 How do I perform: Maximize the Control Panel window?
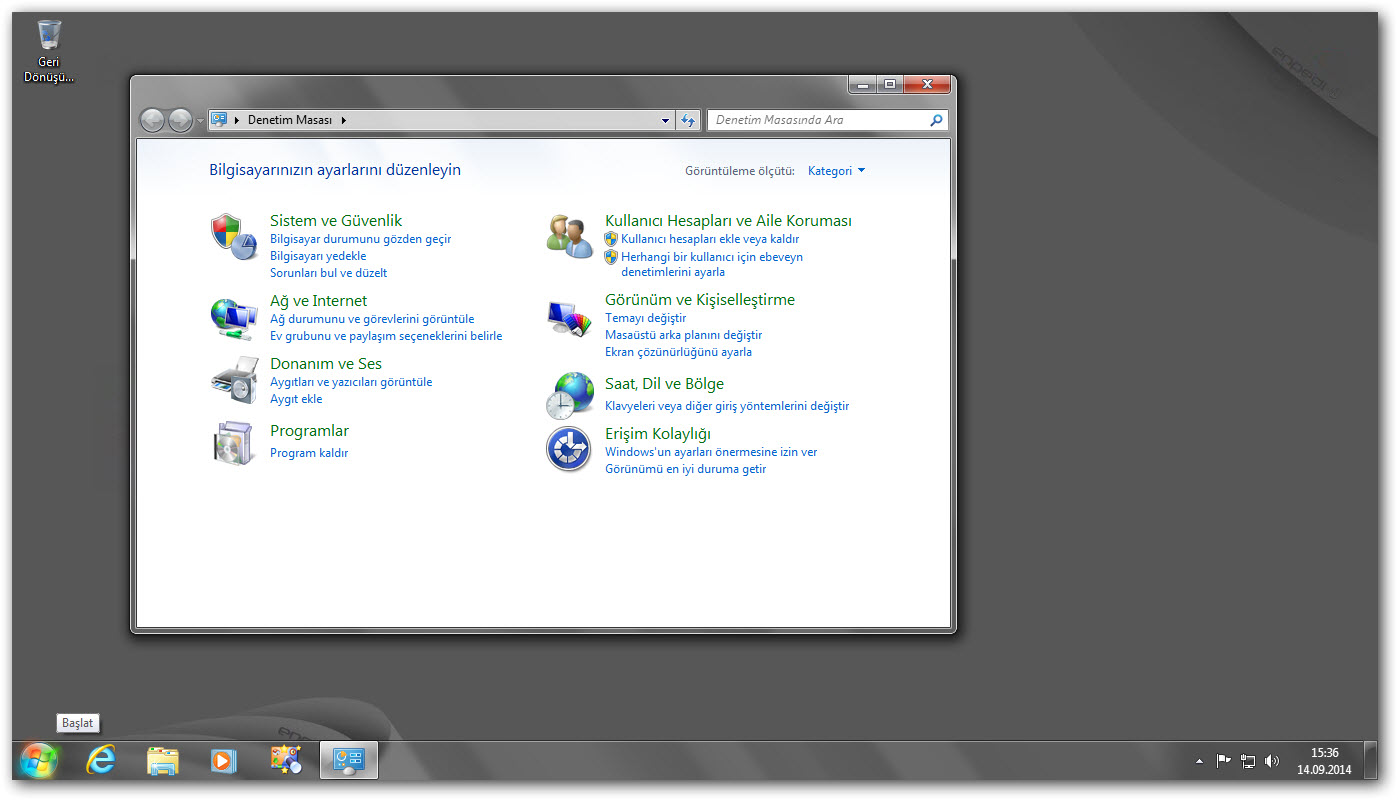tap(890, 84)
